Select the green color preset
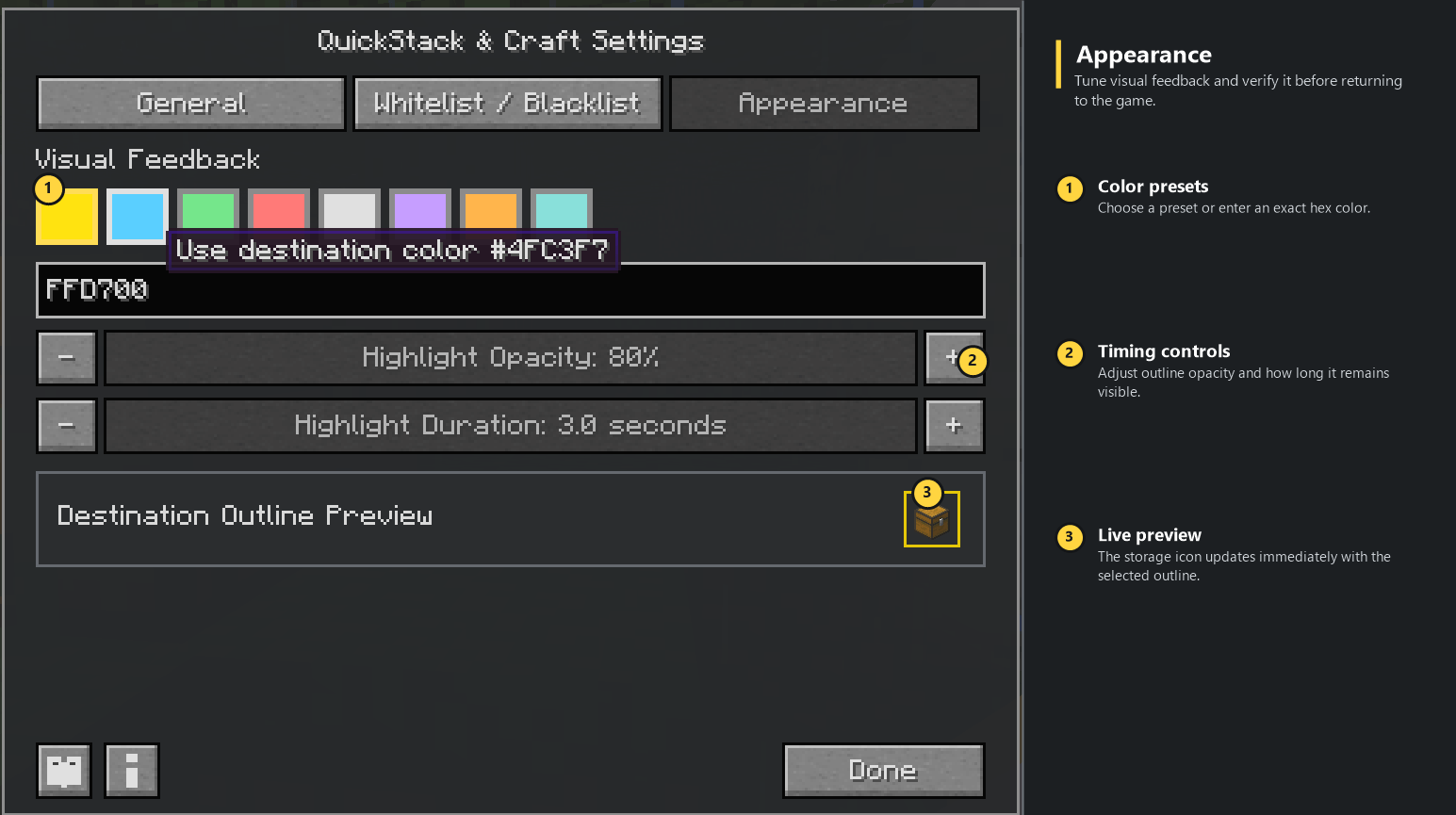Viewport: 1456px width, 815px height. click(x=208, y=209)
